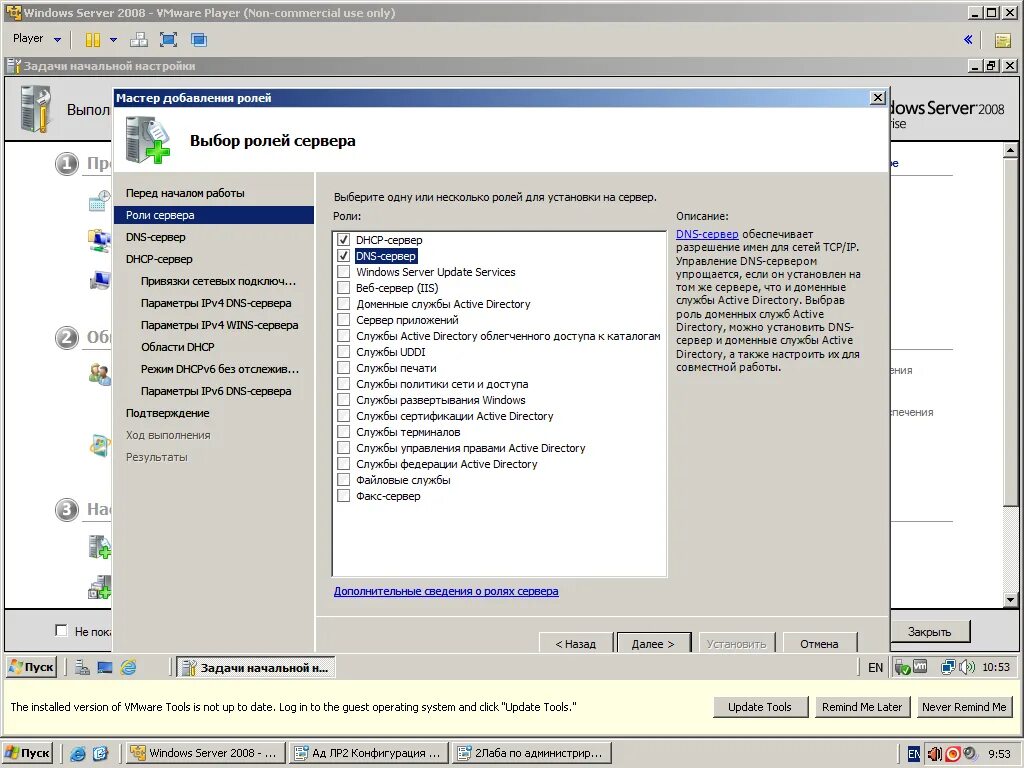
Task: Check the DHCP-сервер role checkbox
Action: (x=344, y=240)
